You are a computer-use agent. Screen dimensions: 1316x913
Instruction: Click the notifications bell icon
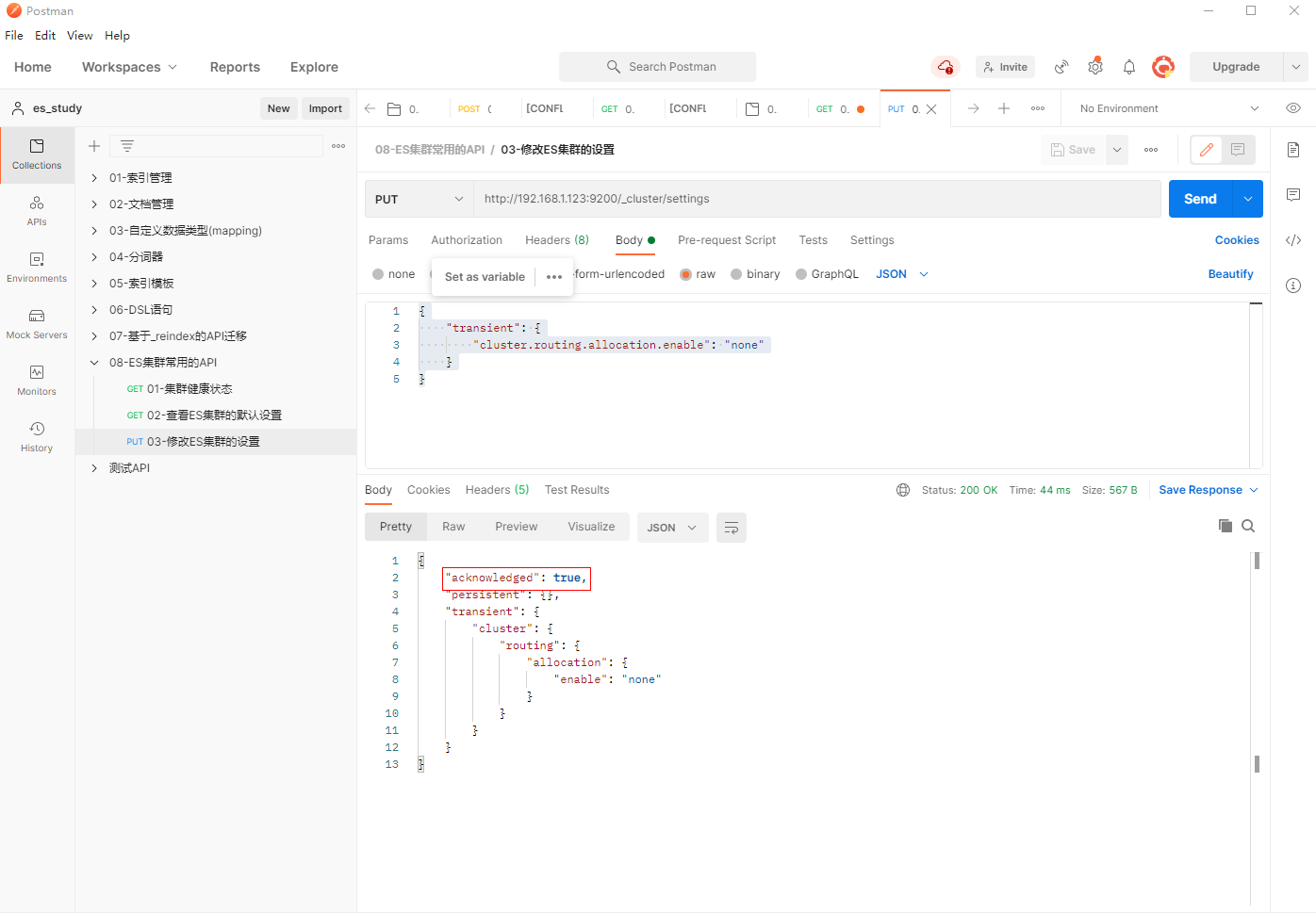click(x=1128, y=67)
